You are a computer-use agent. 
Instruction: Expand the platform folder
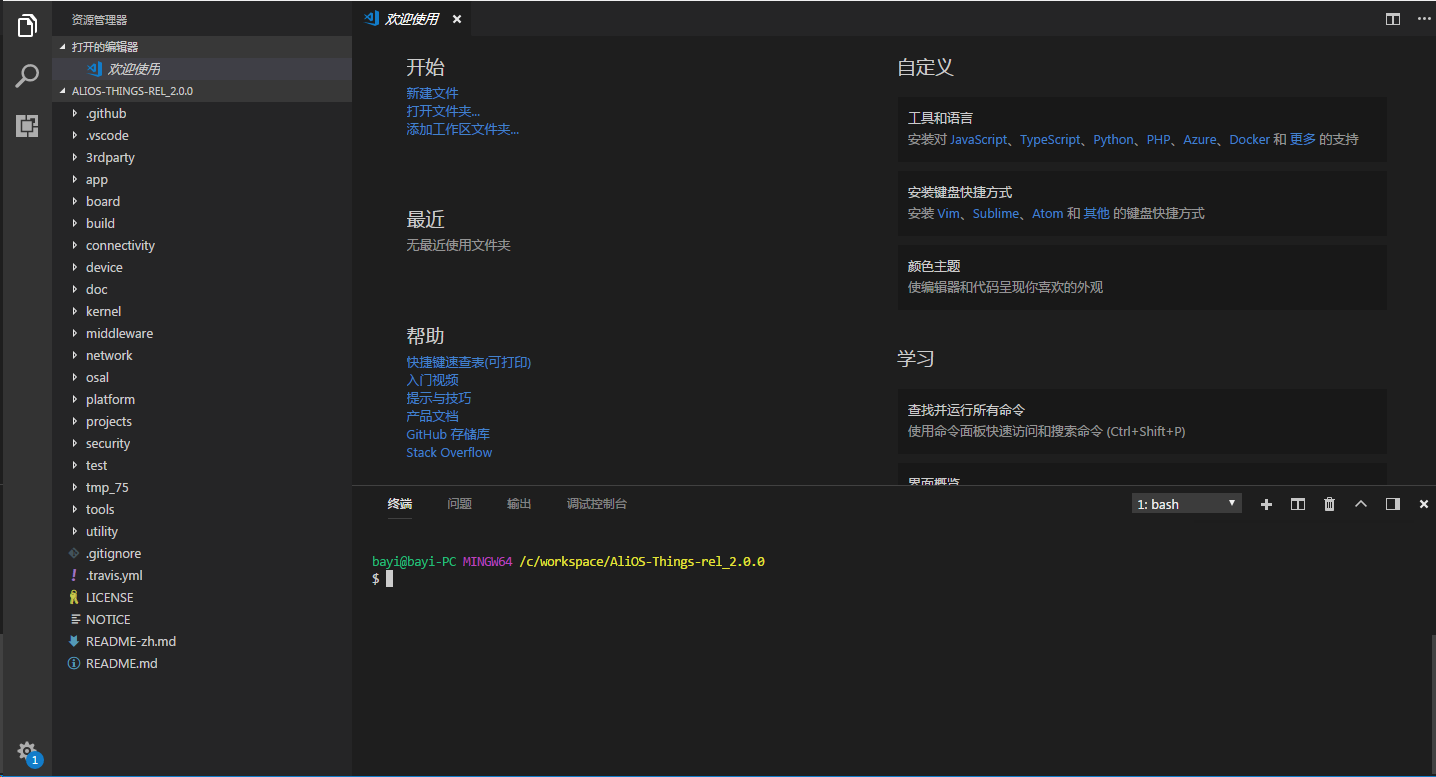point(202,399)
